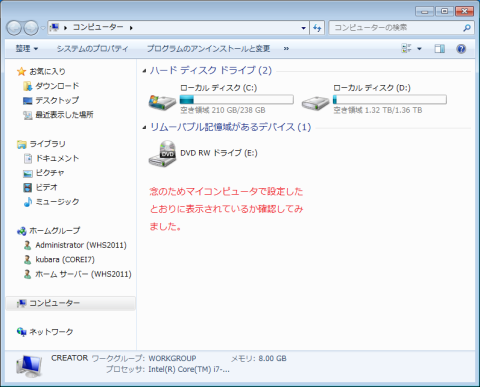Viewport: 480px width, 387px height.
Task: Click the change view icon
Action: (406, 49)
